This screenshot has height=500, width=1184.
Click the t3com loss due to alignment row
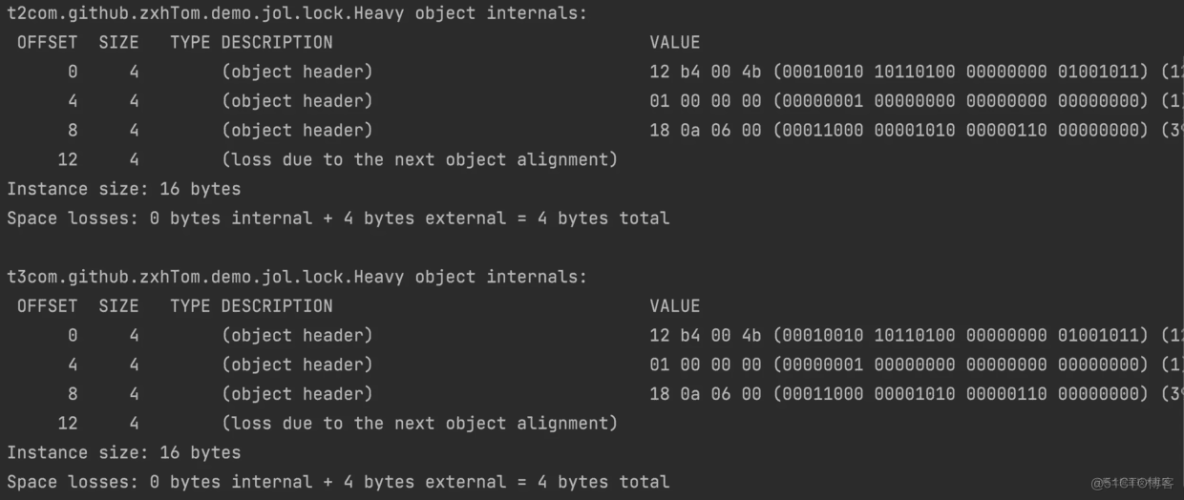(x=419, y=423)
